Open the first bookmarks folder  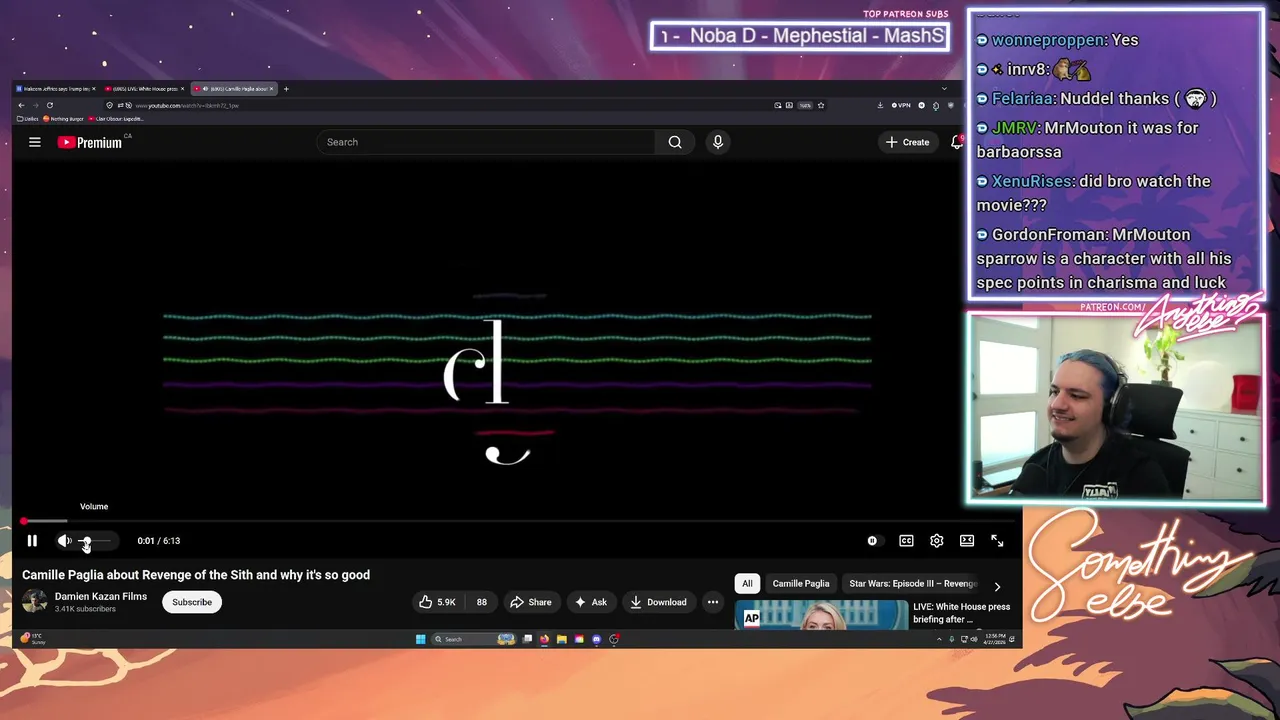(28, 119)
